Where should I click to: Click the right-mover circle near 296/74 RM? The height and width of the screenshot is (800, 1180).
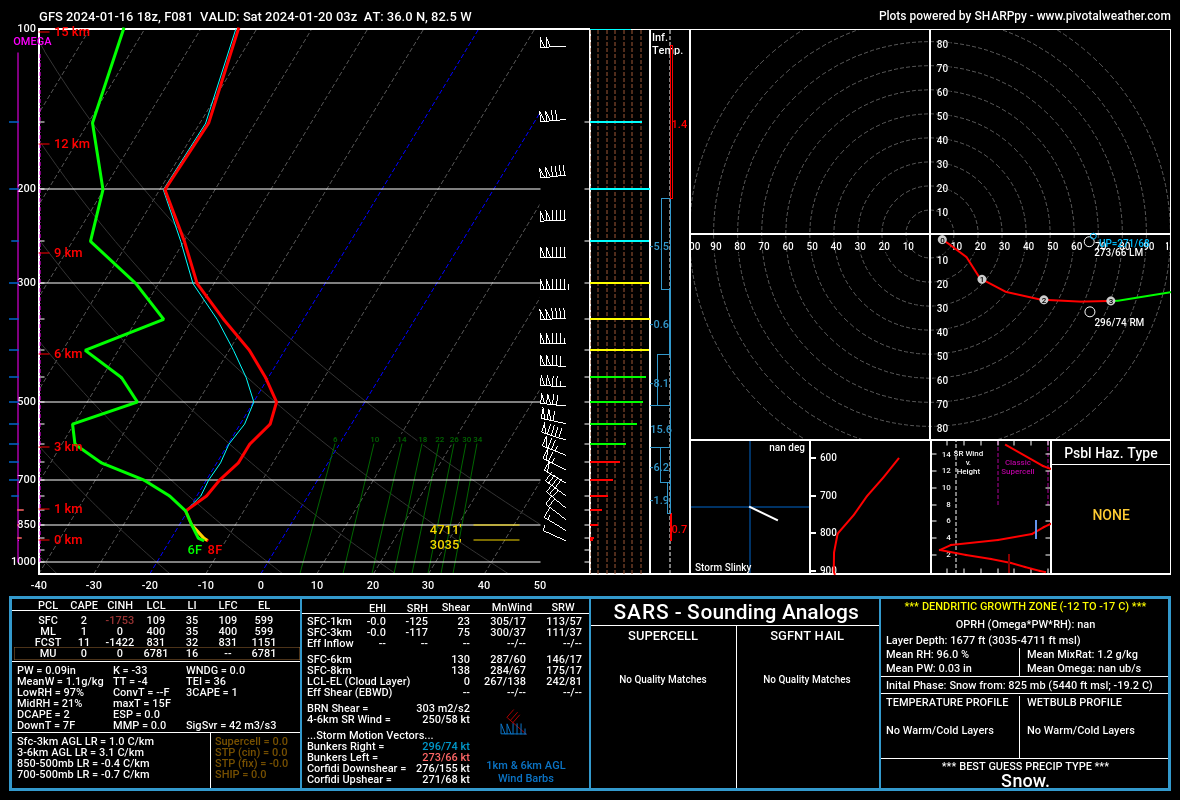[x=1090, y=312]
